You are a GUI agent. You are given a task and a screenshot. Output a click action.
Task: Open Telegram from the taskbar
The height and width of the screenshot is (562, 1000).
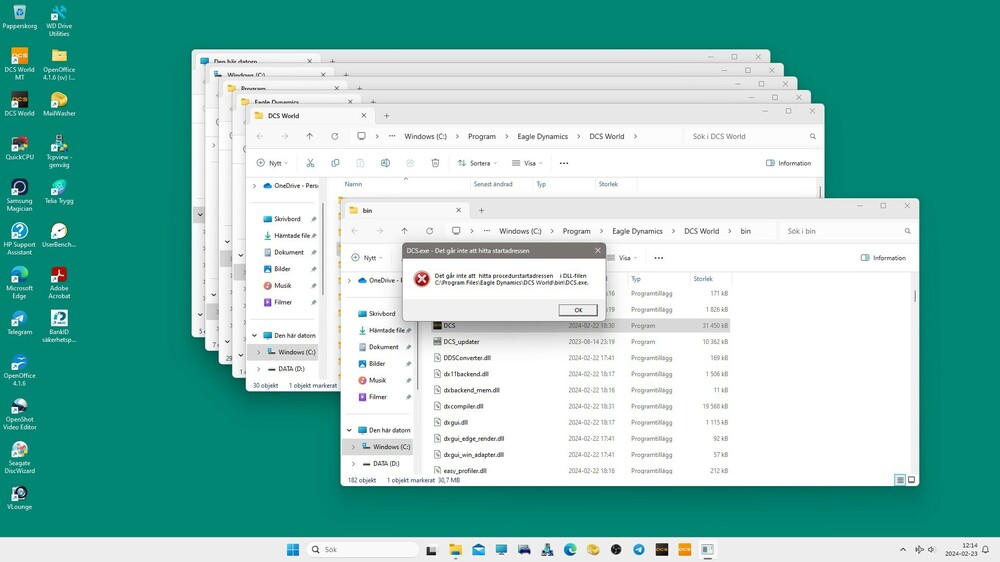638,549
